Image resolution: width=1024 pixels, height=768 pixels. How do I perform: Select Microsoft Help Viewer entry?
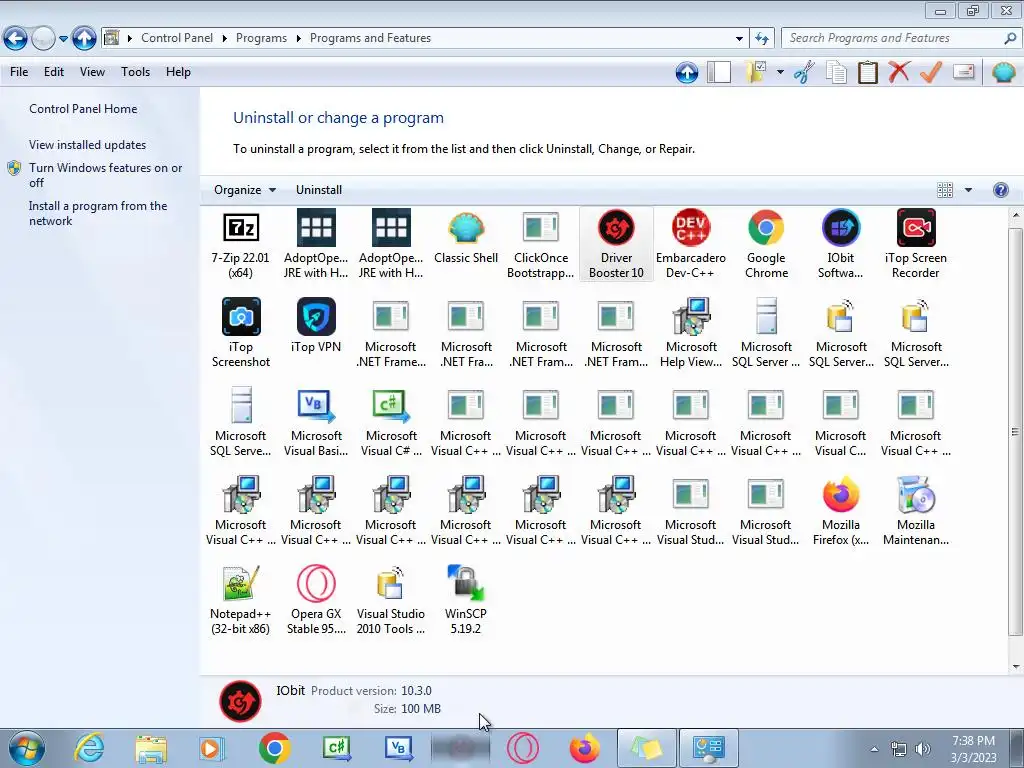tap(691, 332)
